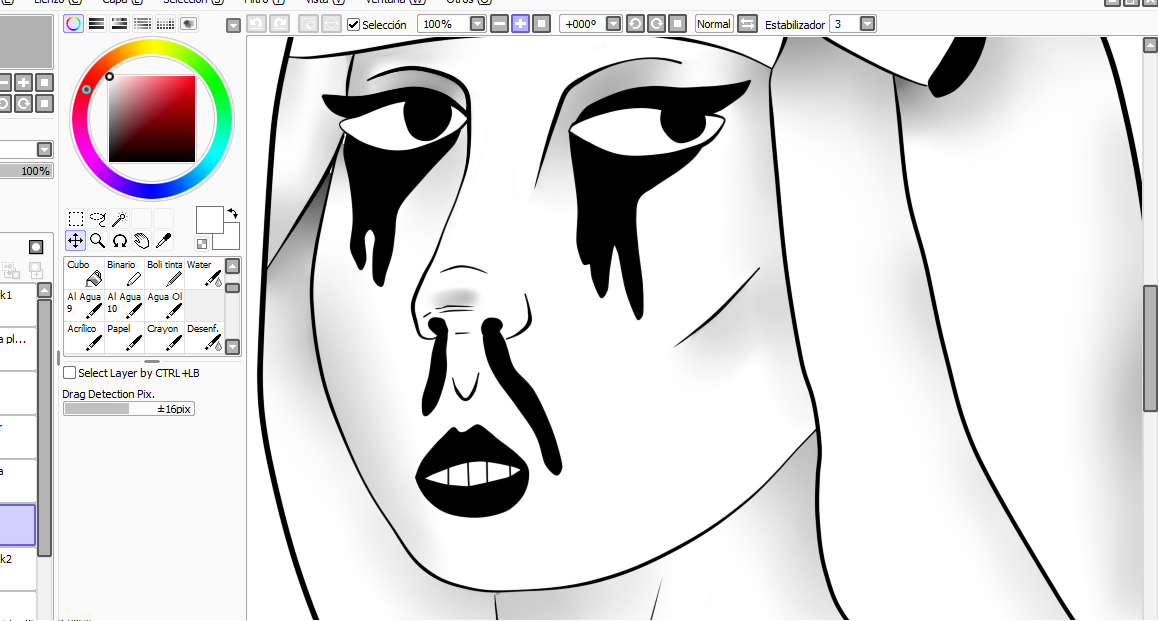This screenshot has height=621, width=1158.
Task: Select the lasso selection tool
Action: click(97, 219)
